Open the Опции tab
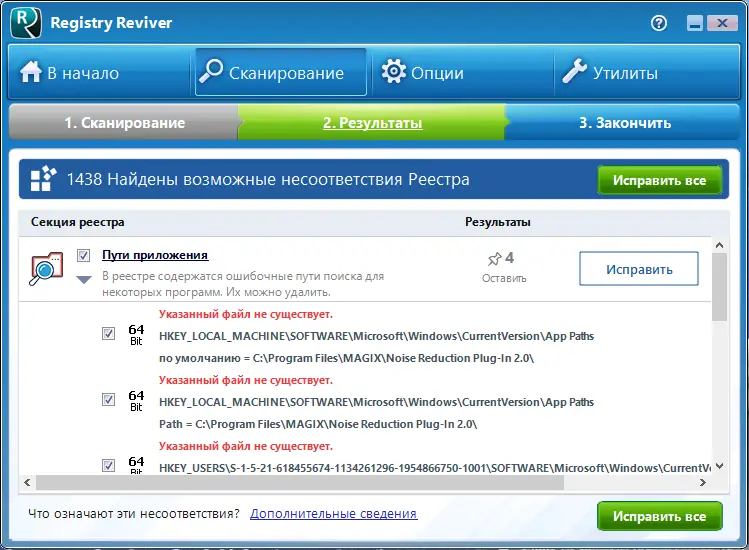 pyautogui.click(x=462, y=73)
